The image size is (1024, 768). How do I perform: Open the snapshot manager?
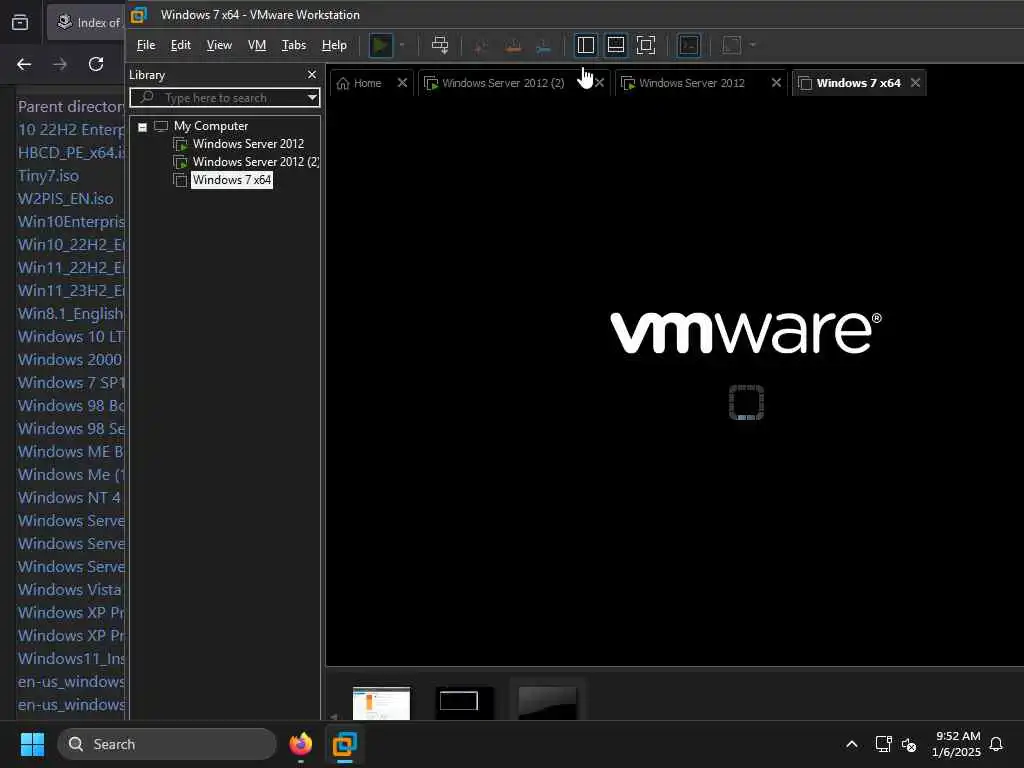point(543,46)
